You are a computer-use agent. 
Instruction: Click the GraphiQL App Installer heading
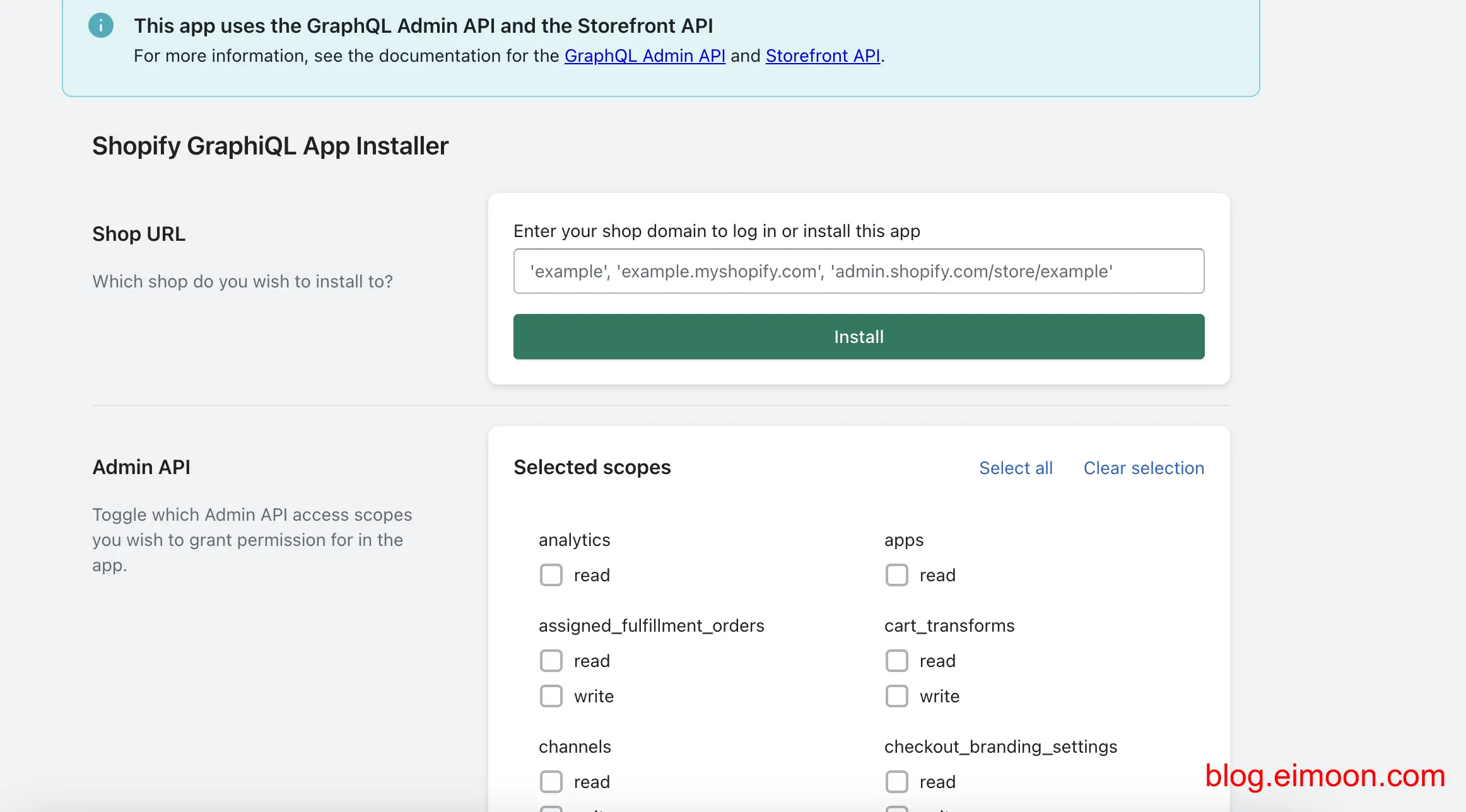click(270, 145)
